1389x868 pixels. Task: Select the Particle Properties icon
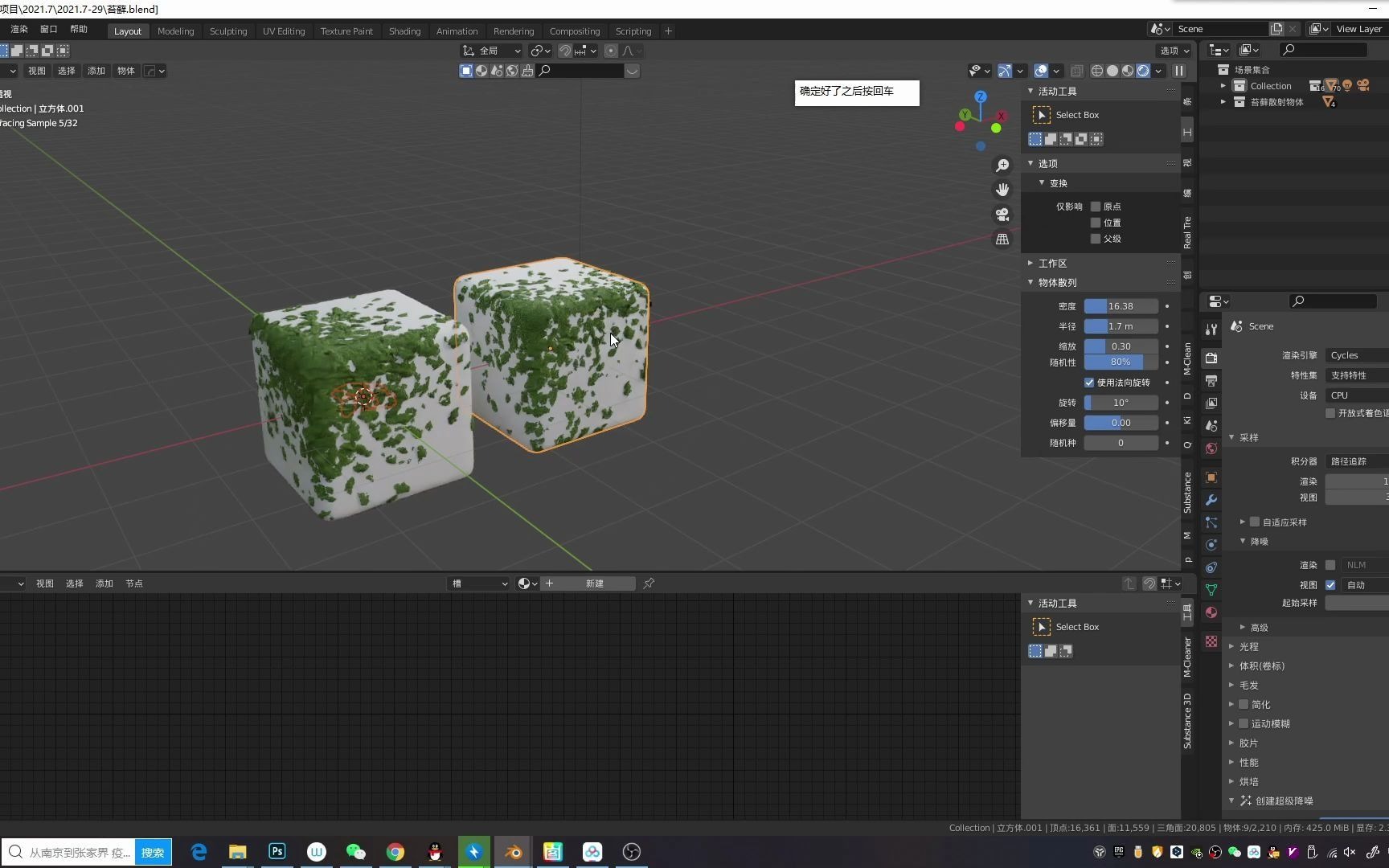point(1211,522)
